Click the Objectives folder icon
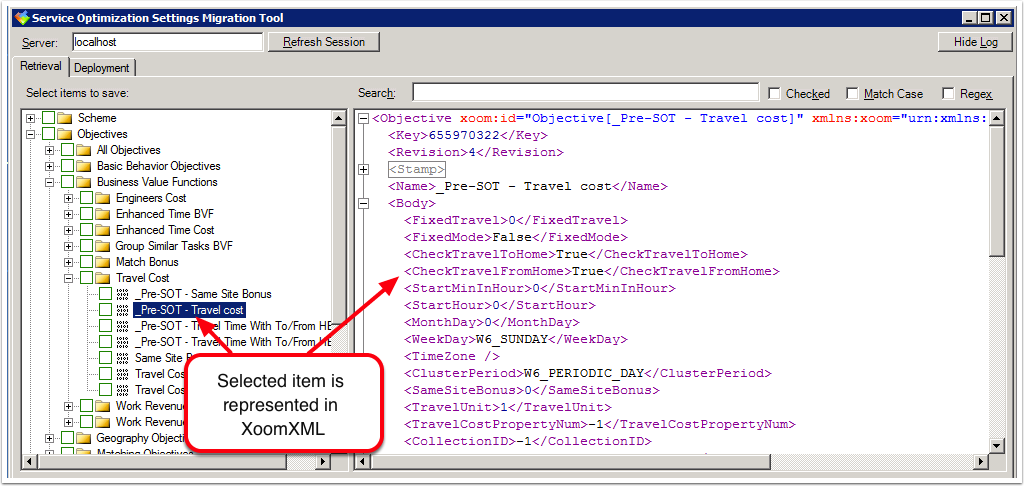Image resolution: width=1024 pixels, height=486 pixels. 65,134
